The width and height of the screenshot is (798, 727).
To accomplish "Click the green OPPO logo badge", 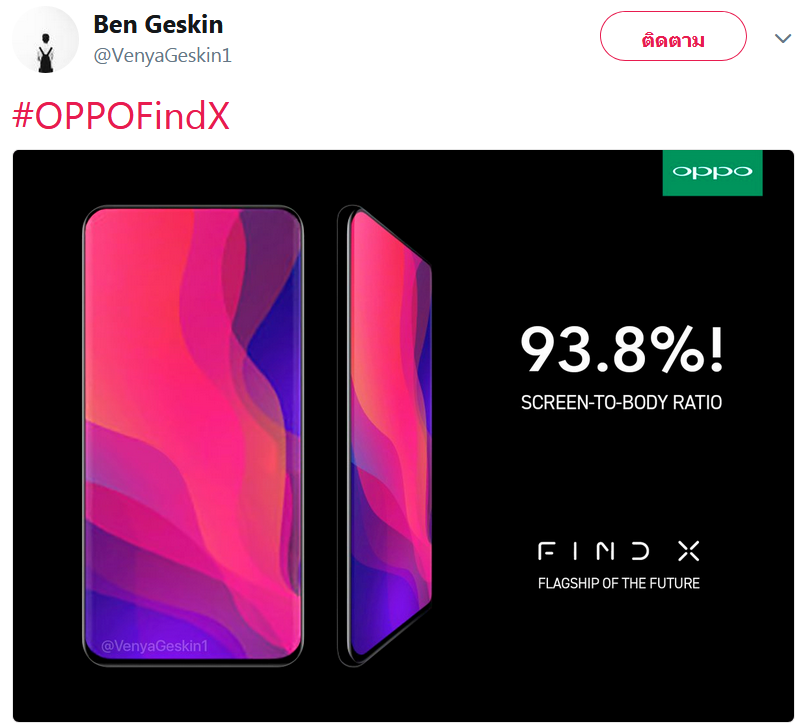I will (712, 173).
